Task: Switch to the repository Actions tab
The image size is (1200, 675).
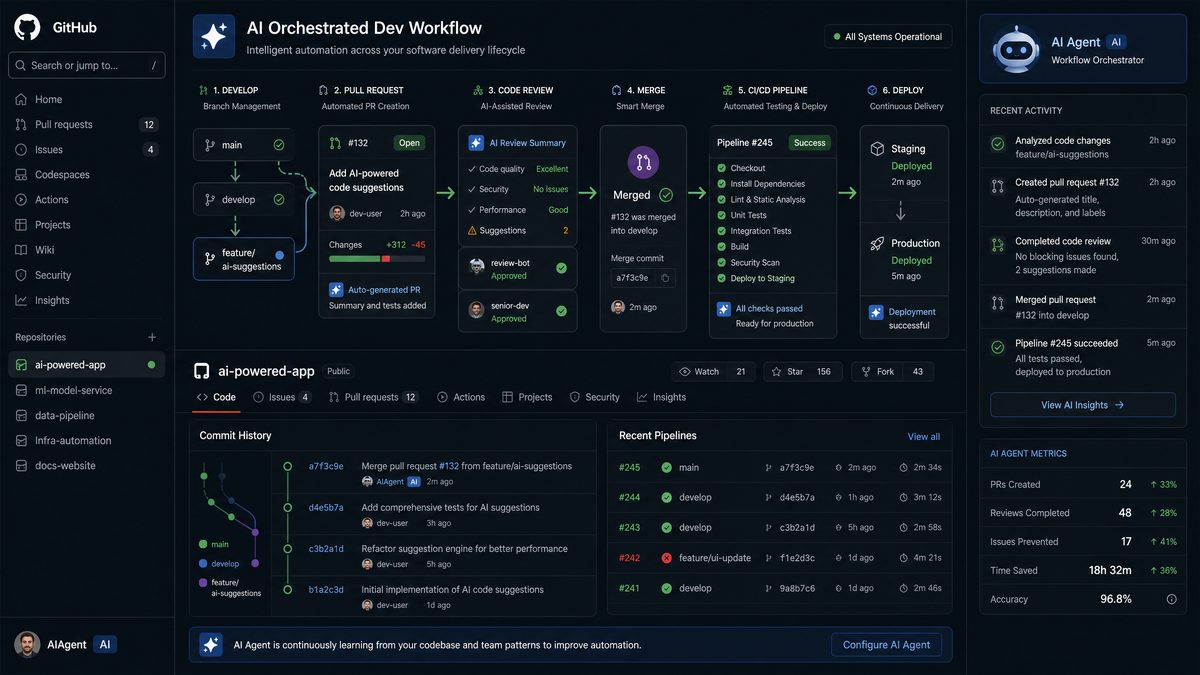Action: pyautogui.click(x=461, y=397)
